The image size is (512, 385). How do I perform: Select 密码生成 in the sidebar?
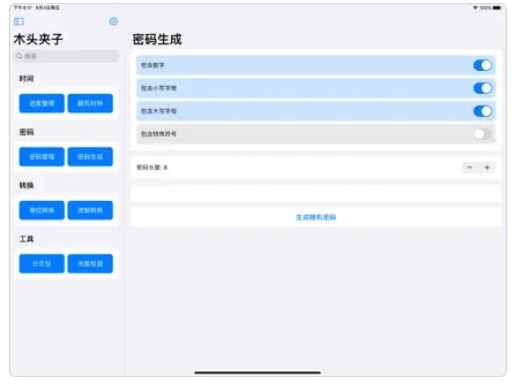coord(90,157)
